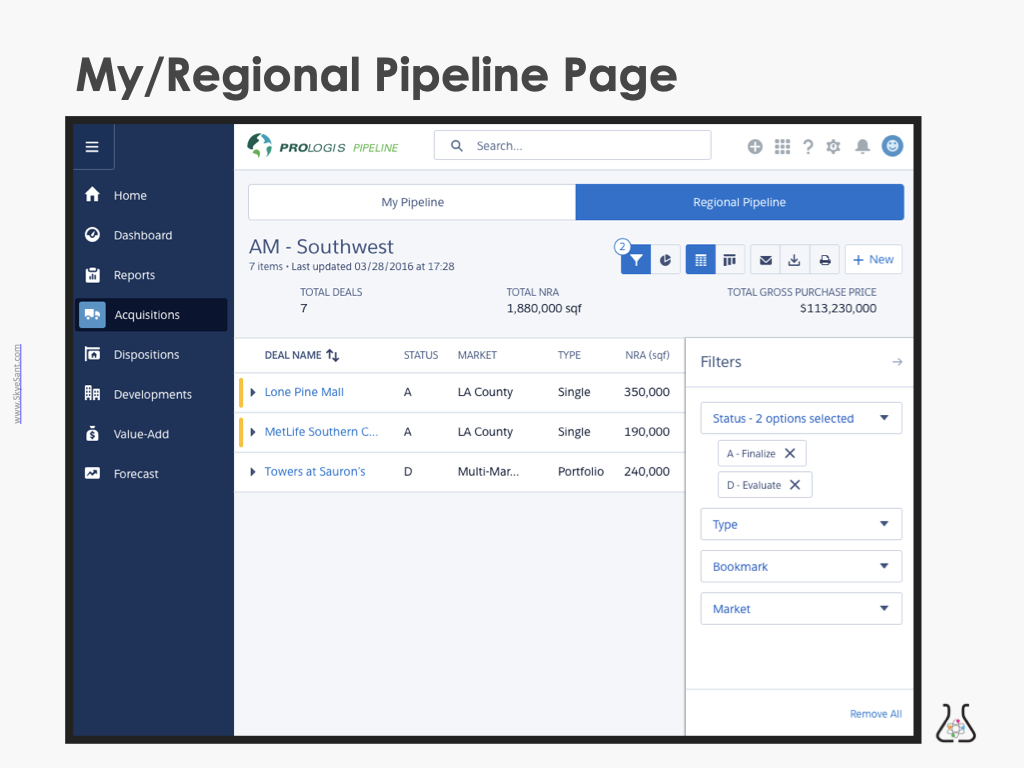Show the pie chart view icon

click(x=665, y=260)
